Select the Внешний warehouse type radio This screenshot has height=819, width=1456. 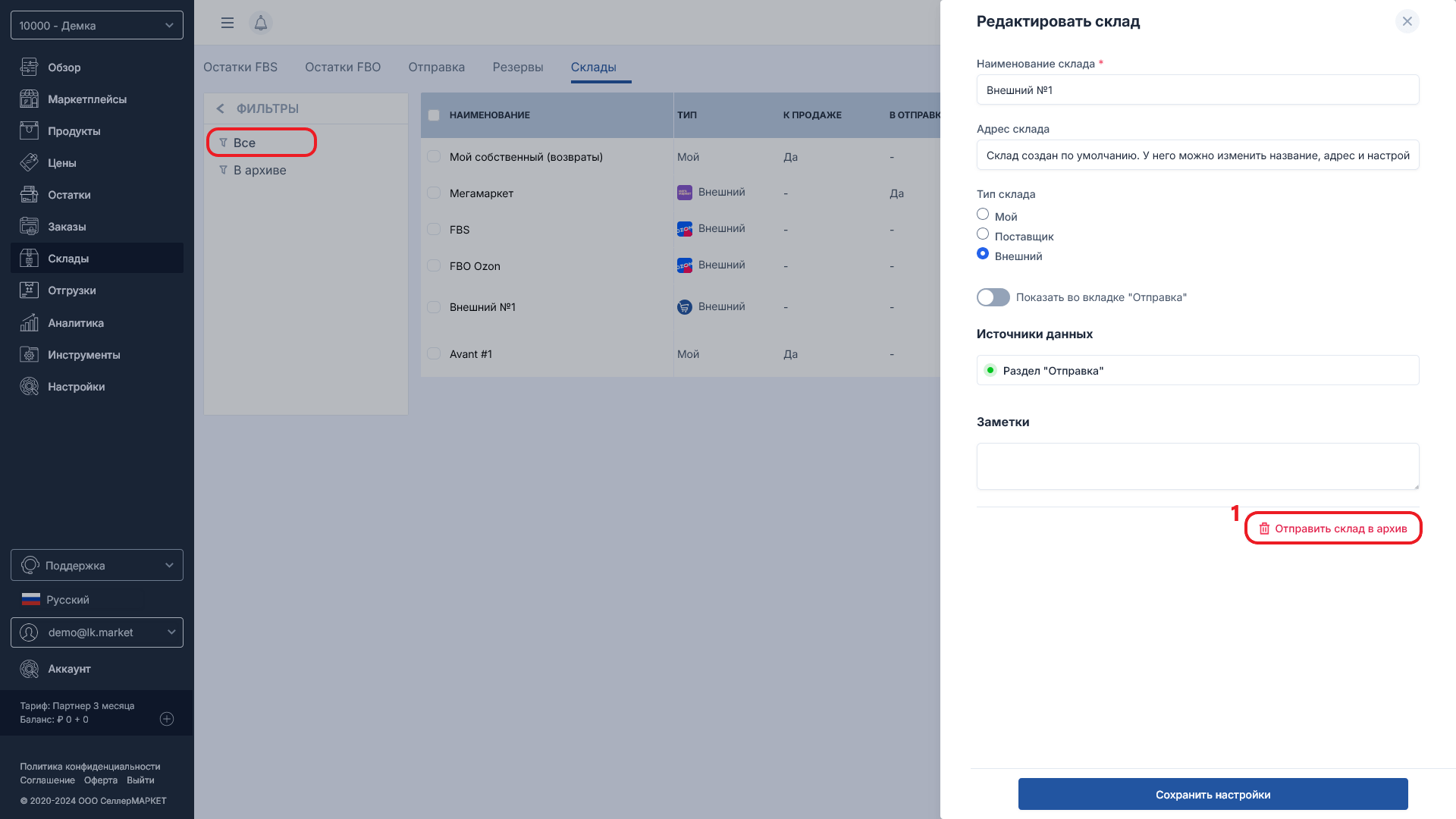click(983, 254)
